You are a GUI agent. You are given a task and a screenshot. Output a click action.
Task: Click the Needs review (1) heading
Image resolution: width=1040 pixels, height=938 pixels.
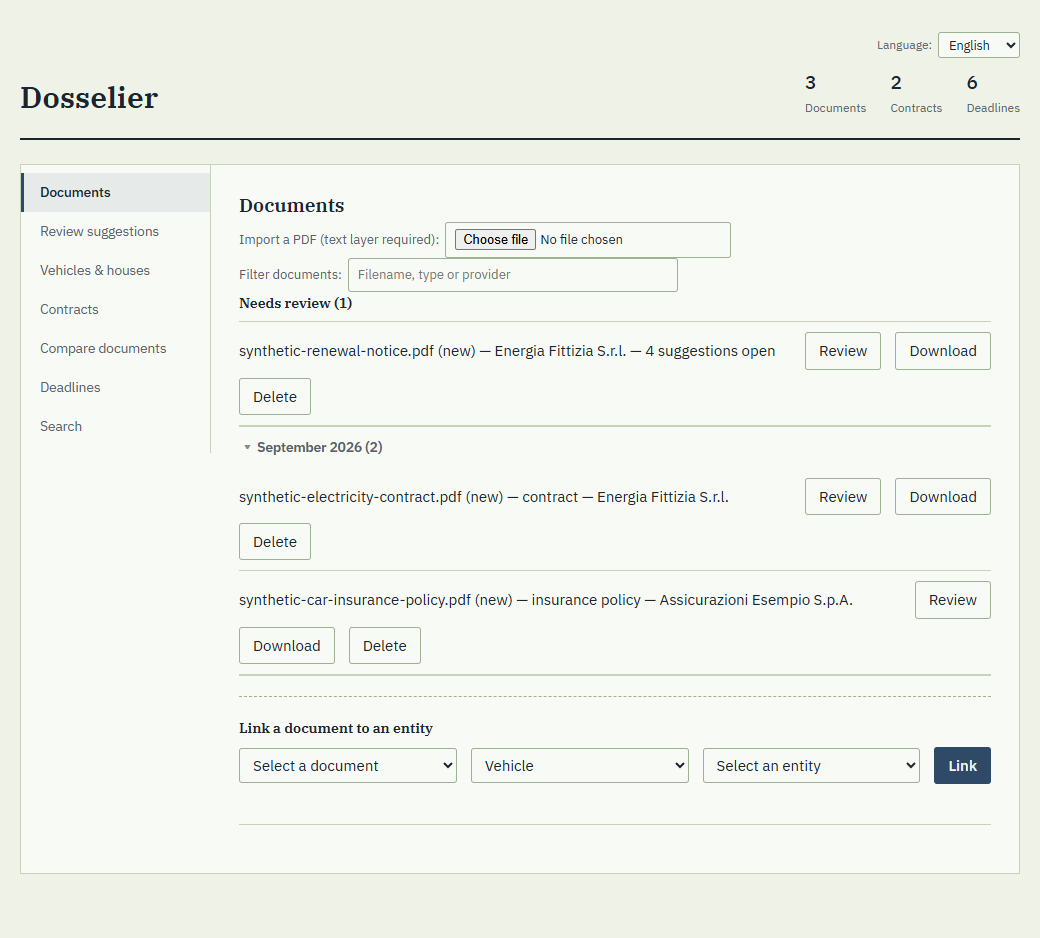295,303
